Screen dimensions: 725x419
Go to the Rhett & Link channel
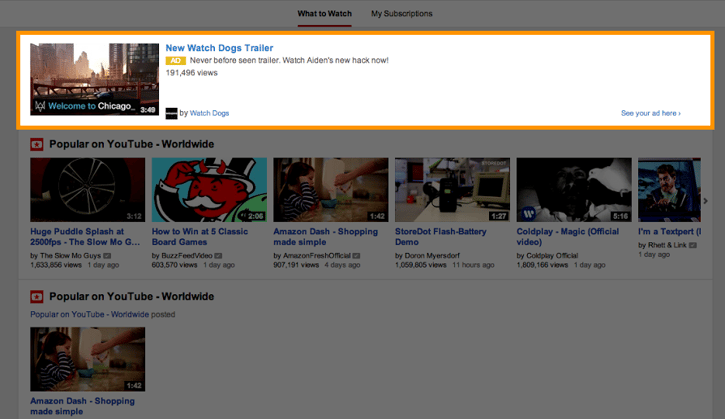pos(667,245)
